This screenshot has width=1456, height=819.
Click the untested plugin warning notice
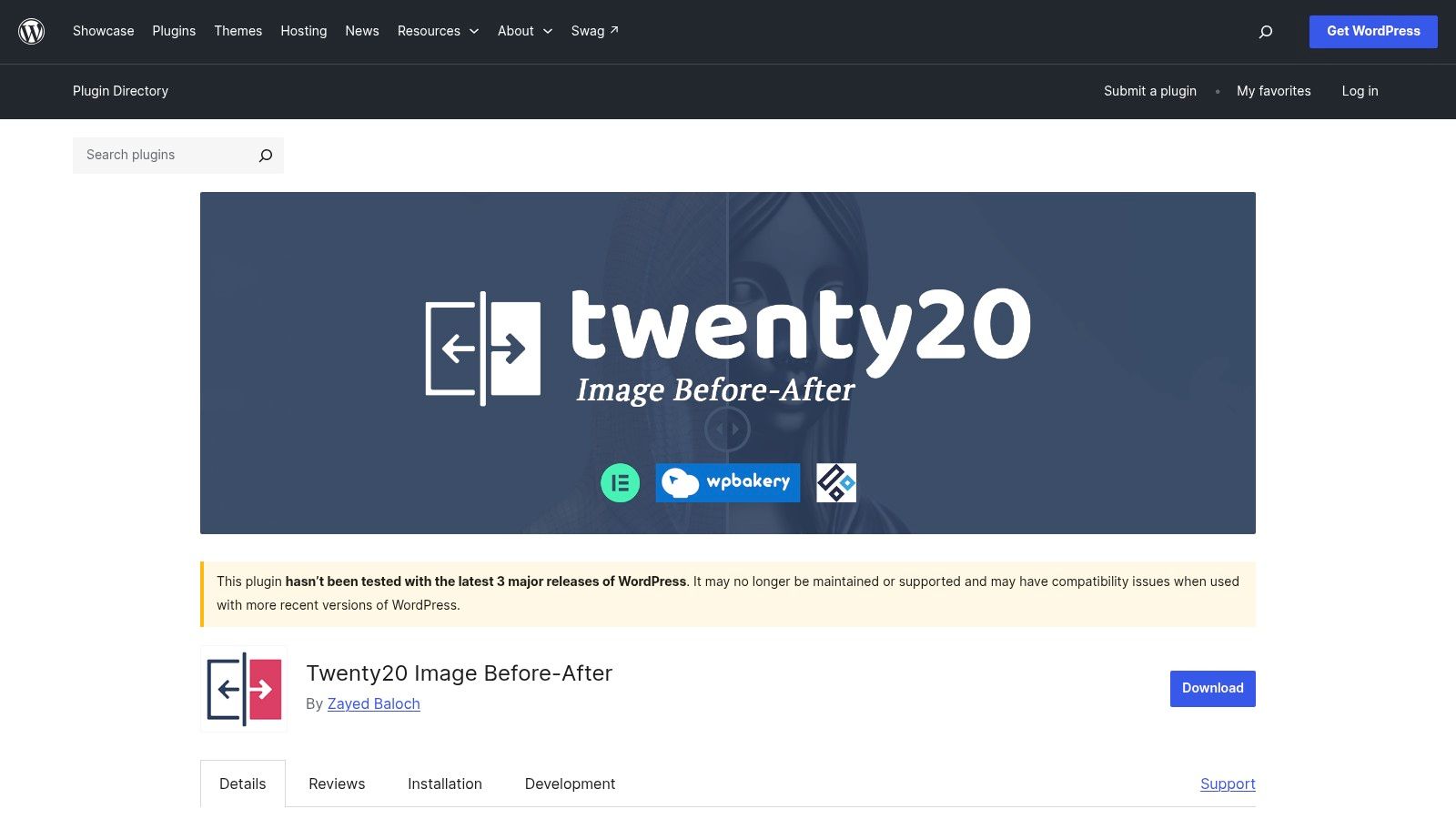[x=728, y=594]
